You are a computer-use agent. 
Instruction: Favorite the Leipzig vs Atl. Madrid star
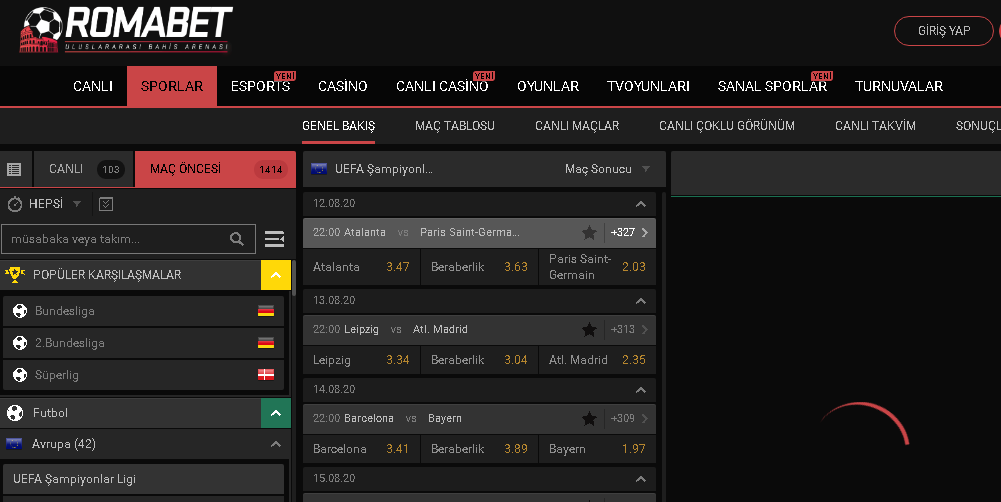(x=589, y=330)
